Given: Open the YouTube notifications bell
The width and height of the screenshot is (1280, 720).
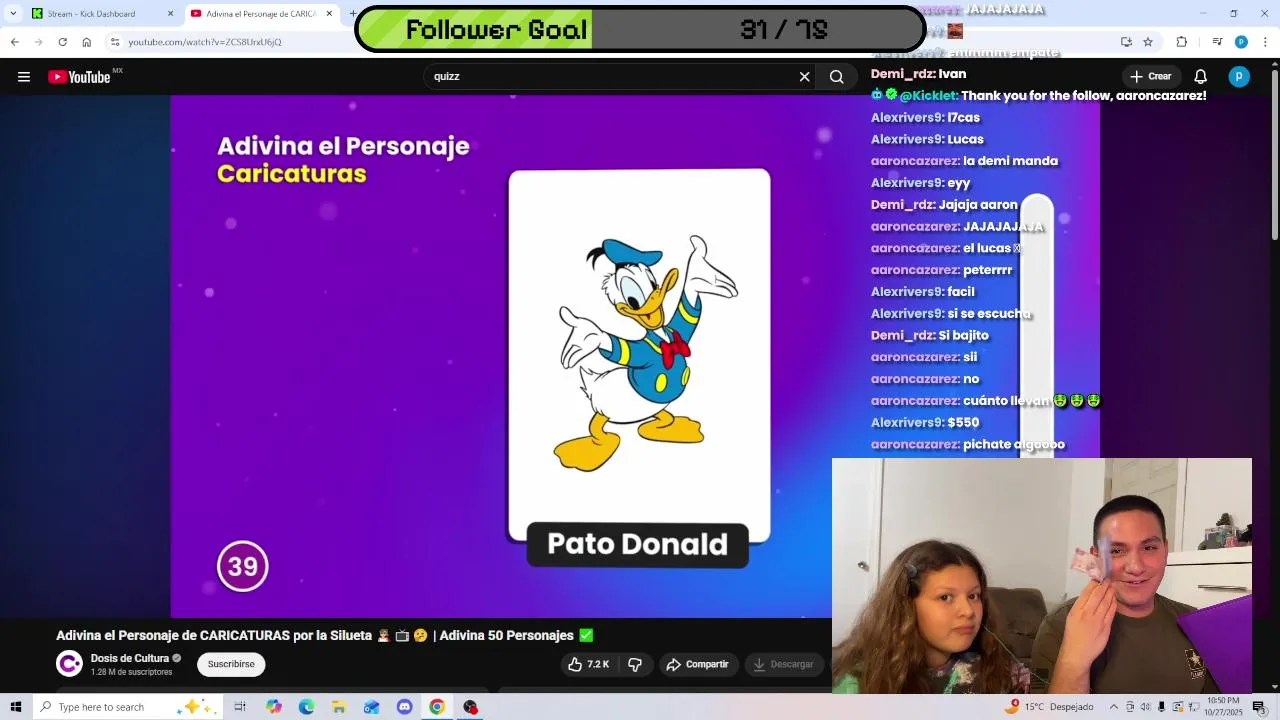Looking at the screenshot, I should click(x=1201, y=77).
